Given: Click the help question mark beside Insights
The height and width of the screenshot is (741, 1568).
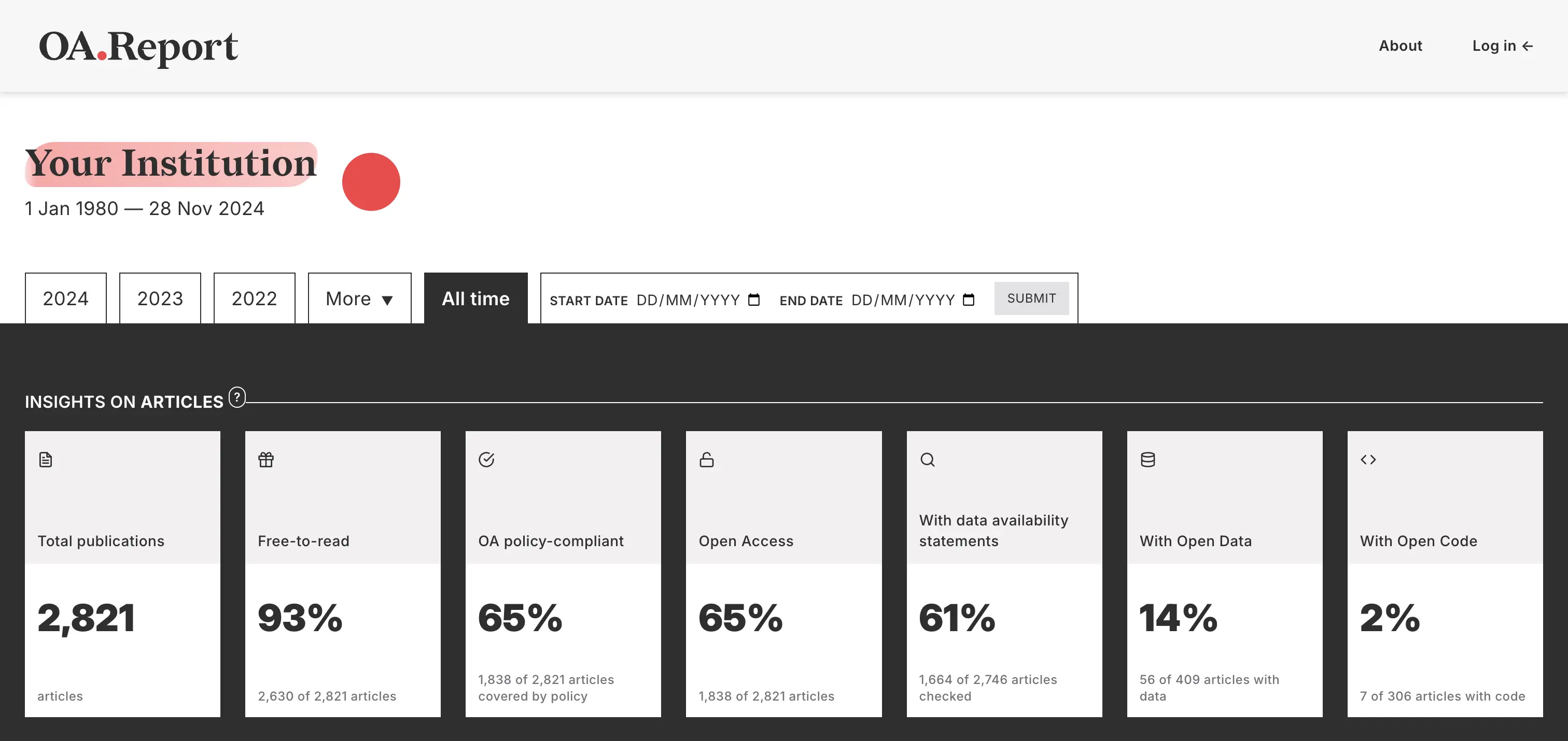Looking at the screenshot, I should tap(237, 396).
